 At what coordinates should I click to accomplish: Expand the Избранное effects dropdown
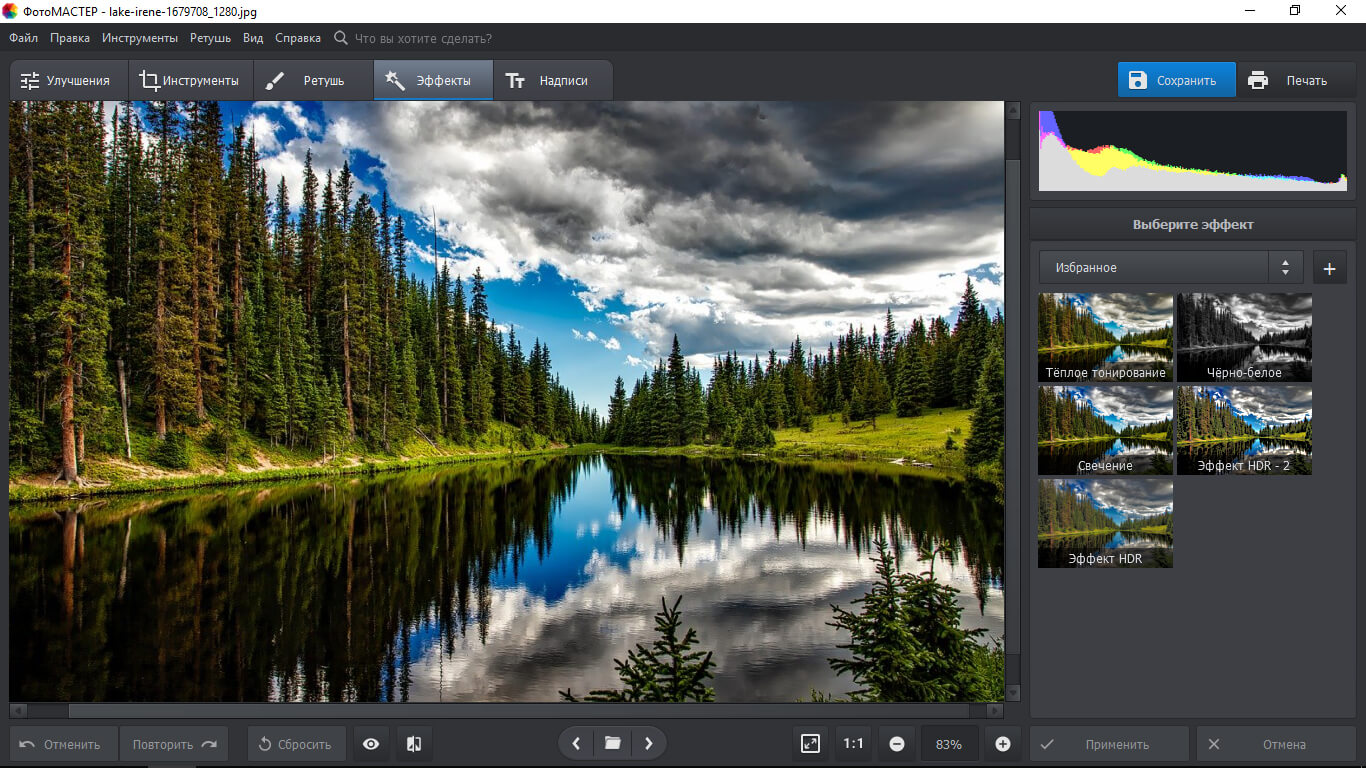1170,268
